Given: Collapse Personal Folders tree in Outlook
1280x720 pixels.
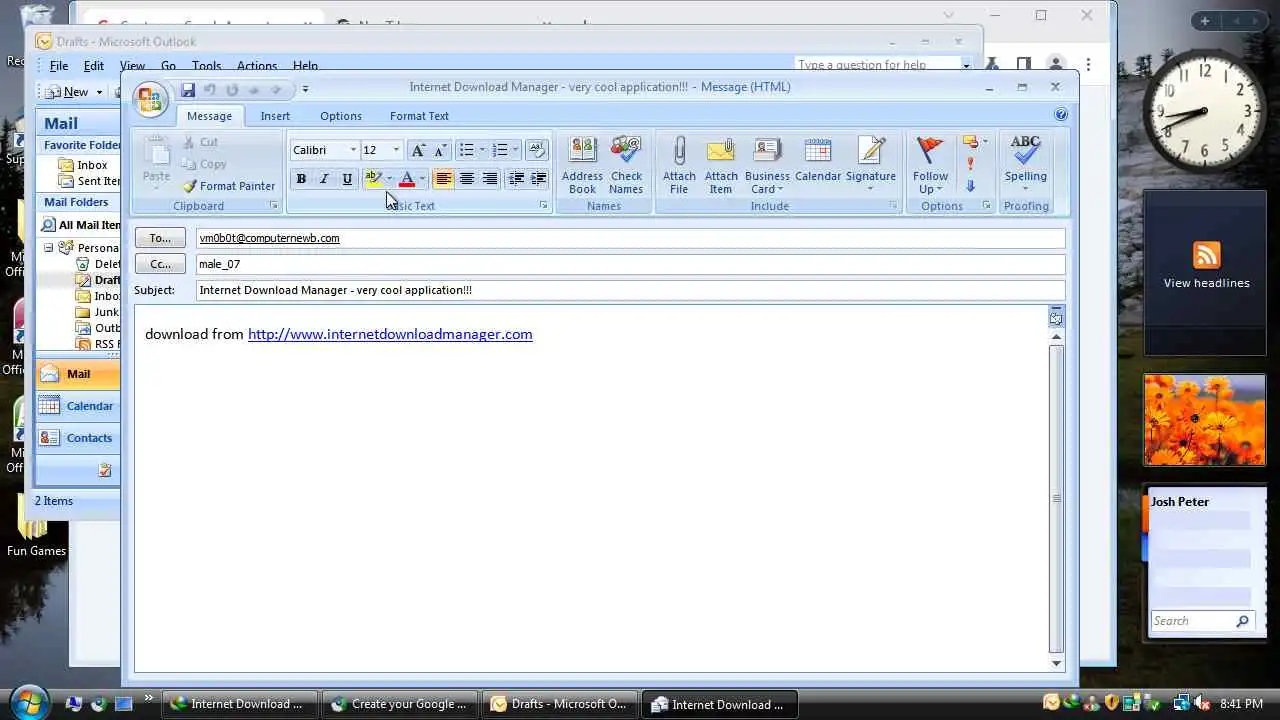Looking at the screenshot, I should coord(48,248).
